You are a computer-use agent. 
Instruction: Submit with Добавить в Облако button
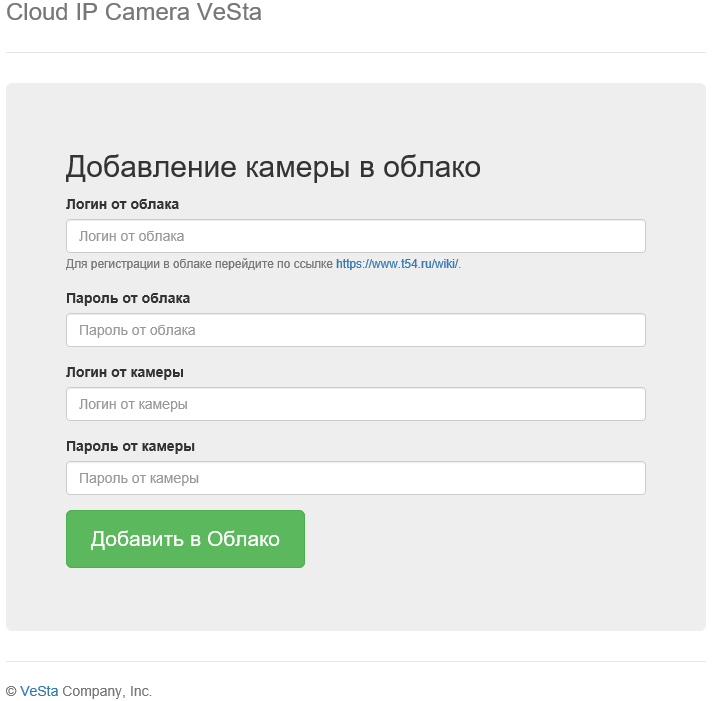(x=185, y=539)
